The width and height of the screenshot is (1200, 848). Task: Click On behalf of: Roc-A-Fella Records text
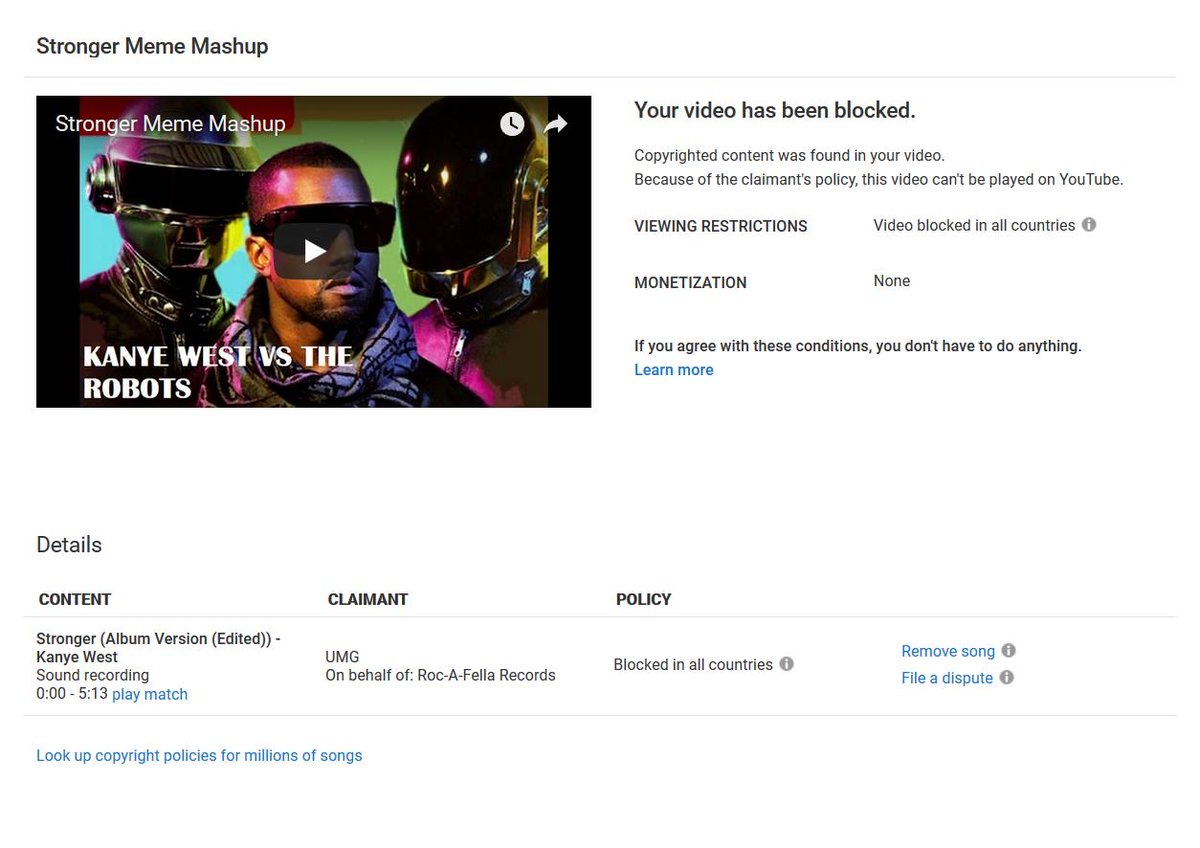click(440, 675)
